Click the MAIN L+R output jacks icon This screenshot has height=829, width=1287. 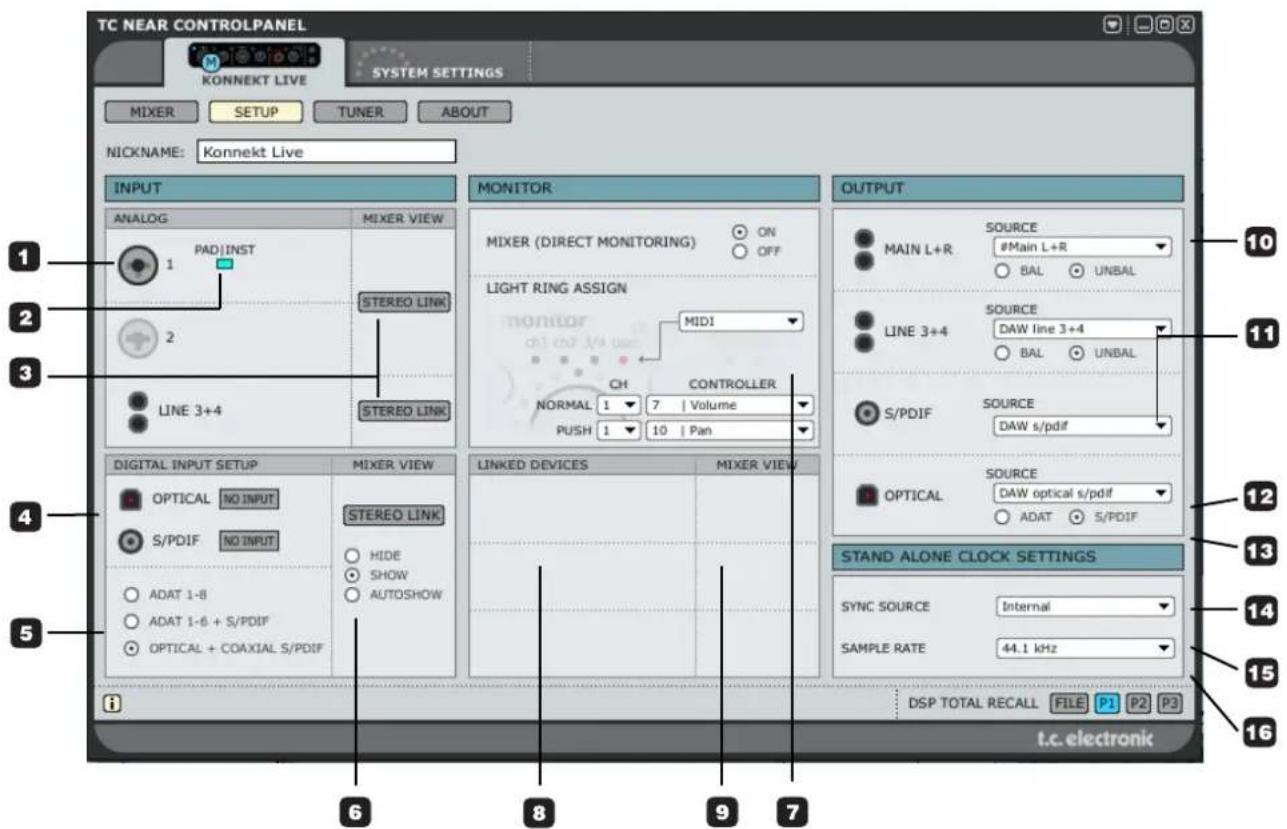click(x=864, y=248)
